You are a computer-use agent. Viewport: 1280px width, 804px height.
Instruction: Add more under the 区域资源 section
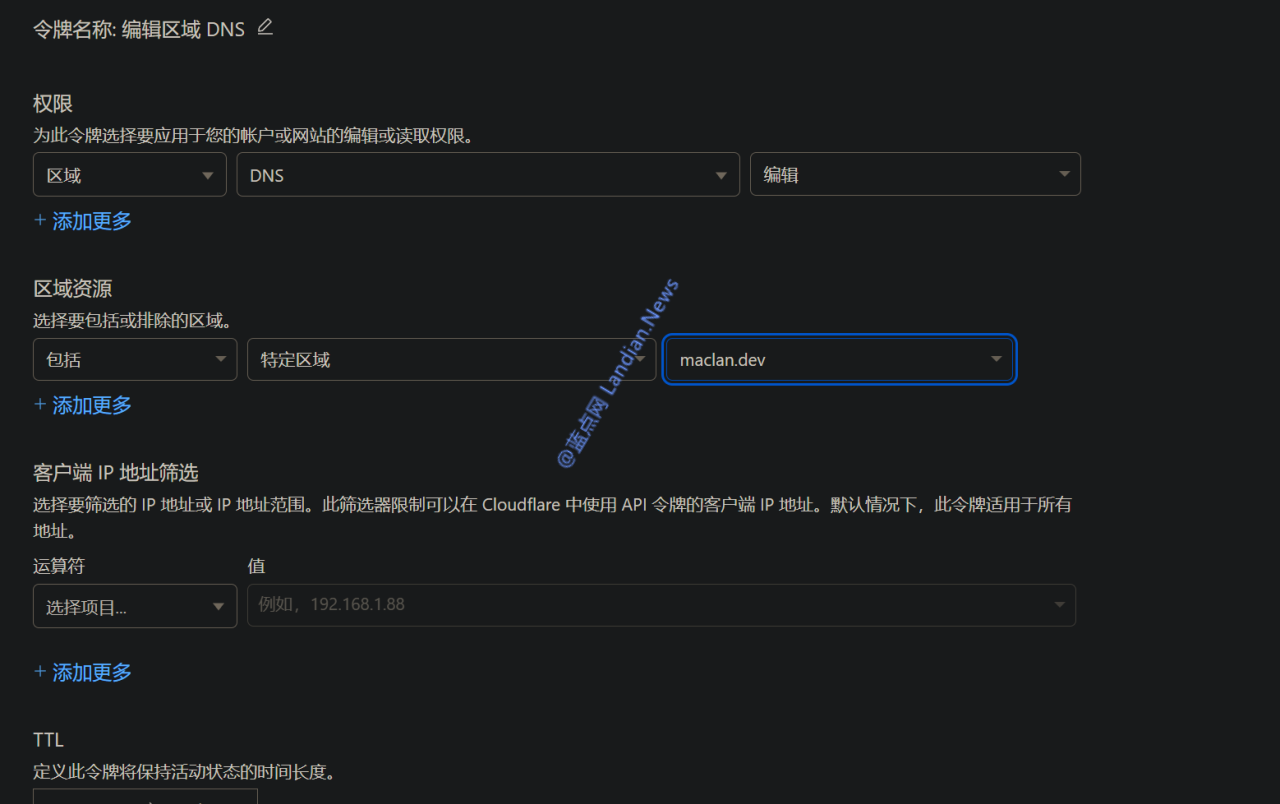point(83,405)
